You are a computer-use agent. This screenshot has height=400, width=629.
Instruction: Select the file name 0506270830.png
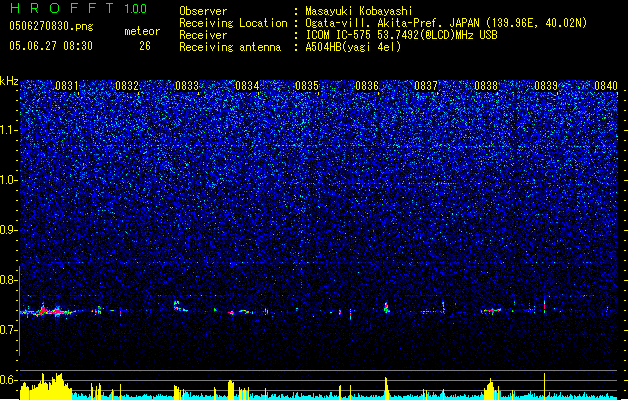coord(51,26)
